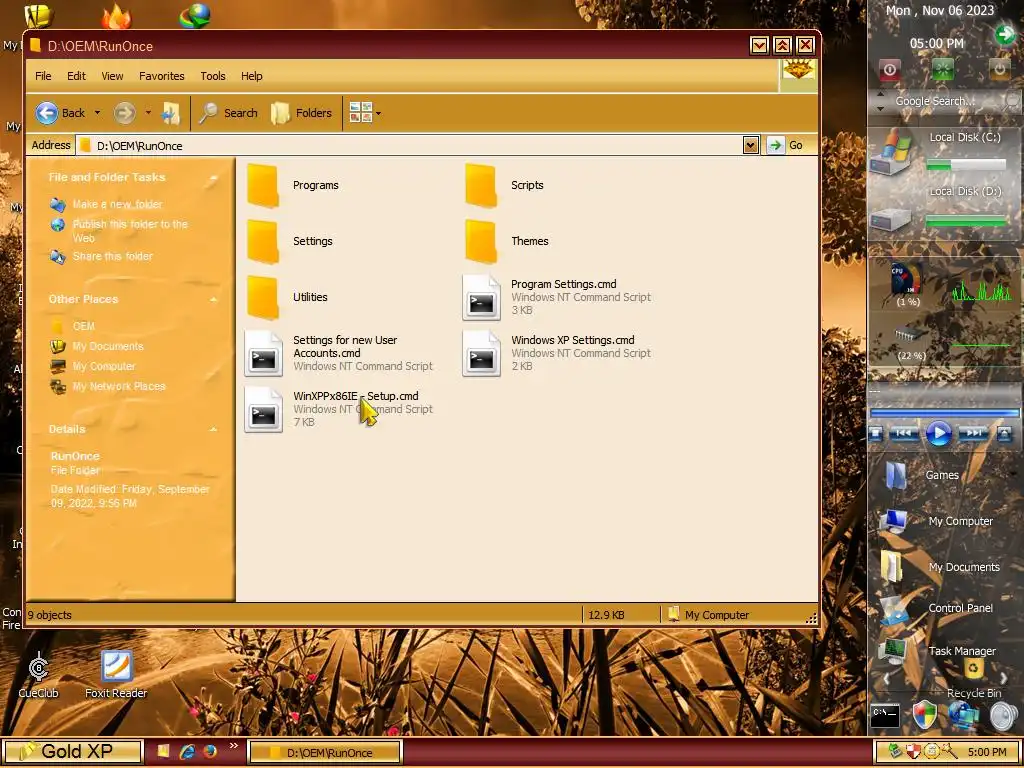
Task: Open the Programs folder
Action: [293, 185]
